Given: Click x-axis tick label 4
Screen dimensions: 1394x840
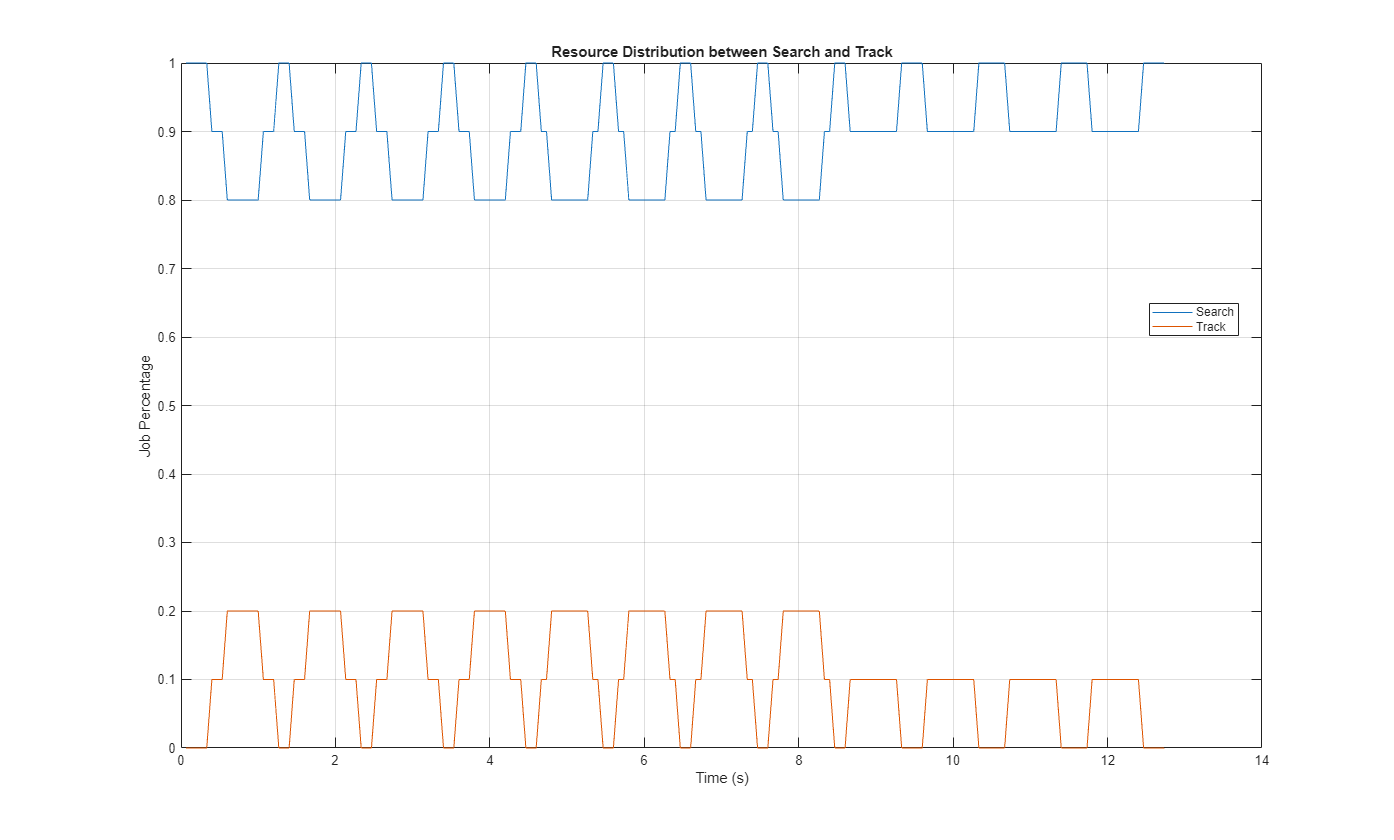Looking at the screenshot, I should pyautogui.click(x=489, y=761).
